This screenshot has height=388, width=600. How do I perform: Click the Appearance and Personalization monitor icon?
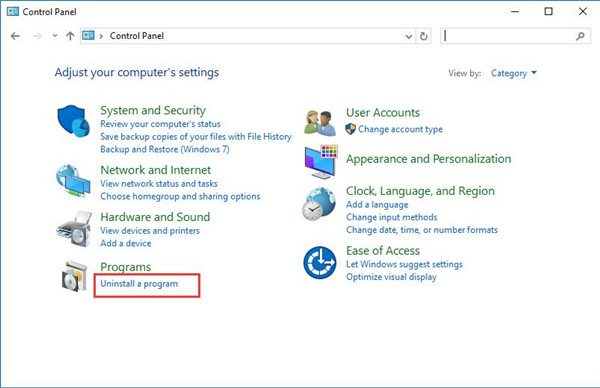click(321, 162)
